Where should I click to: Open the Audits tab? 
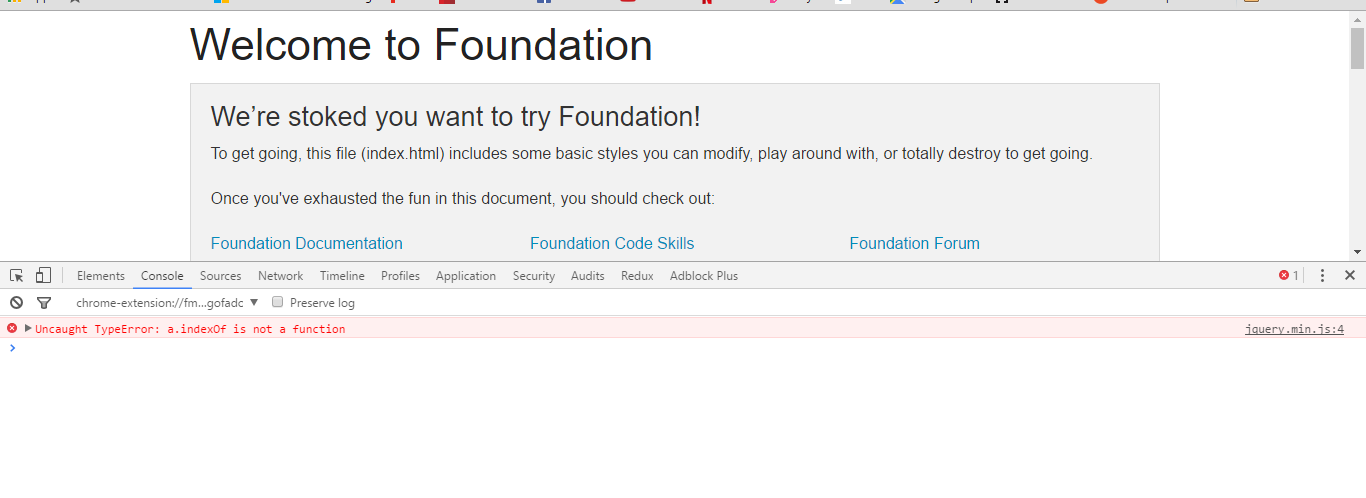pyautogui.click(x=588, y=276)
